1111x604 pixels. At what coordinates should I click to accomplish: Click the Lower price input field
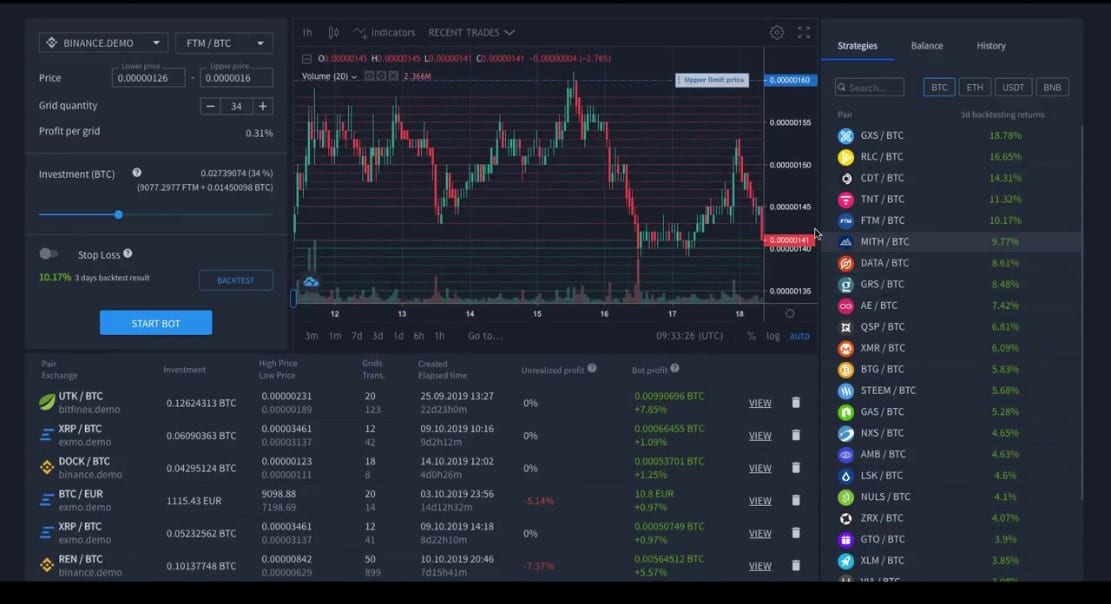pyautogui.click(x=148, y=77)
